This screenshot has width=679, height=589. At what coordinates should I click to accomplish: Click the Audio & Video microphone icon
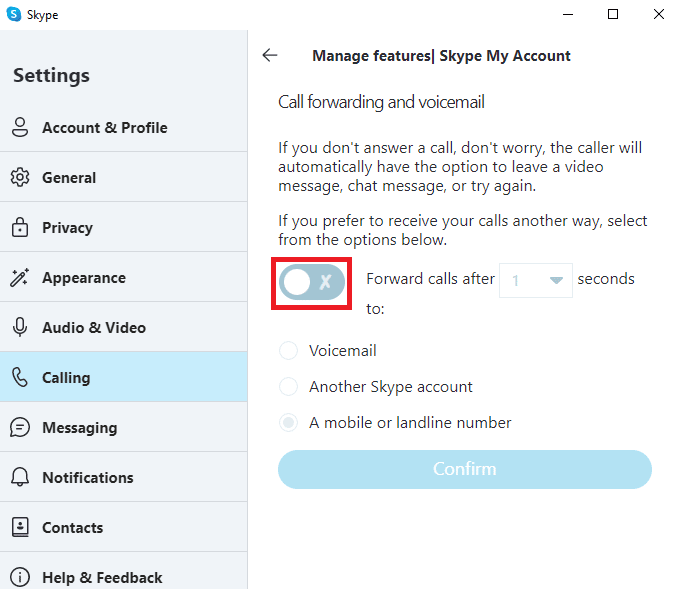click(20, 327)
